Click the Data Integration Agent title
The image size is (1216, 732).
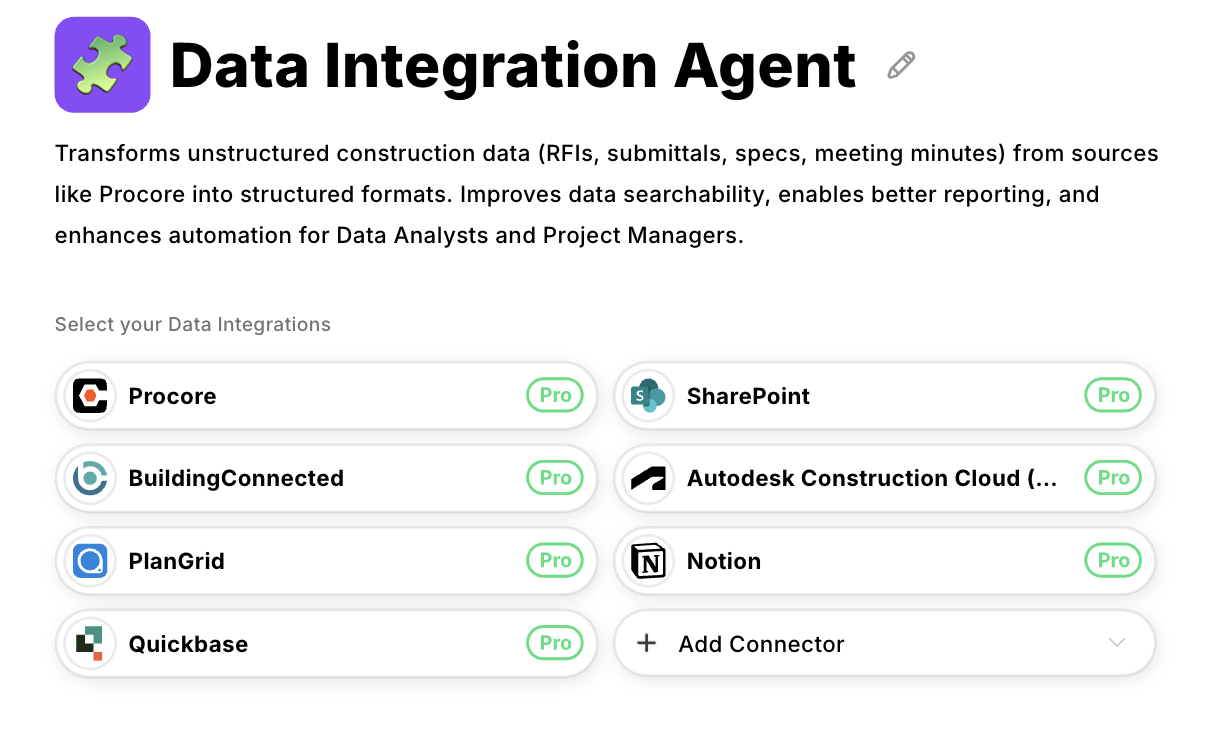[x=513, y=66]
